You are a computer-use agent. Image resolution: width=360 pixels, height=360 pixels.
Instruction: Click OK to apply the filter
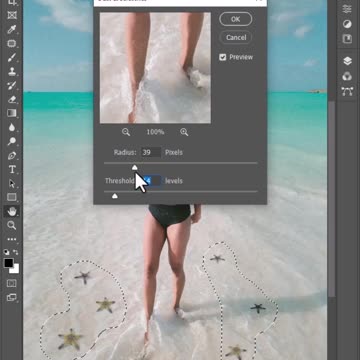click(236, 19)
